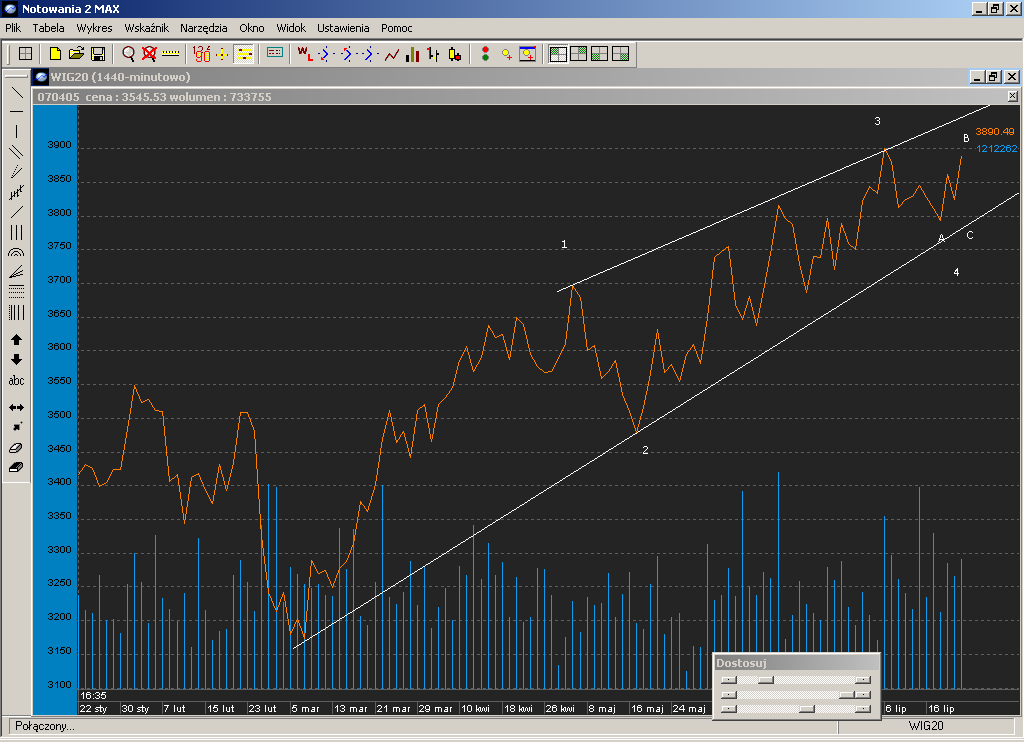Click the up arrow marker tool
Viewport: 1024px width, 742px height.
pyautogui.click(x=16, y=340)
